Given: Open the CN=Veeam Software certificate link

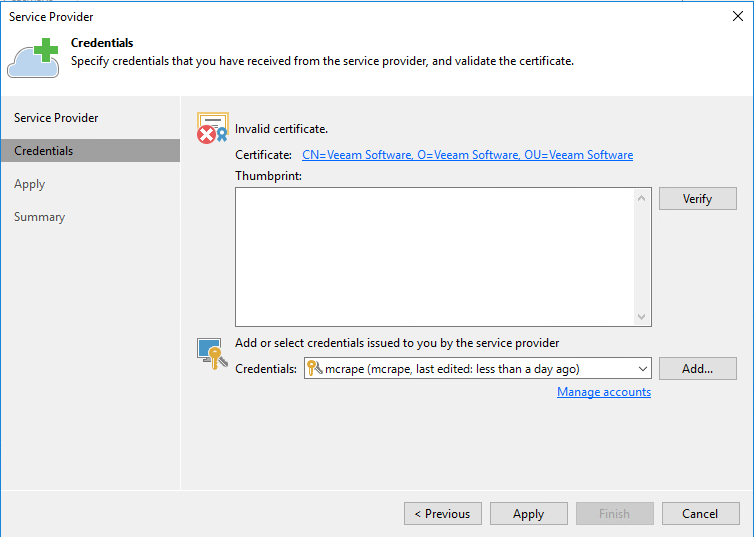Looking at the screenshot, I should click(x=467, y=155).
